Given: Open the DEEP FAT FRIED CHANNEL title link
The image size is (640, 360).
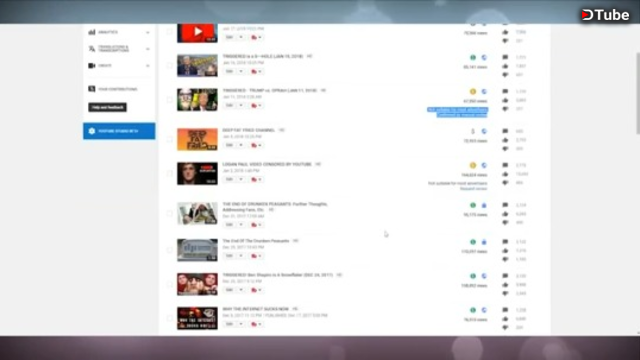Looking at the screenshot, I should pos(249,130).
